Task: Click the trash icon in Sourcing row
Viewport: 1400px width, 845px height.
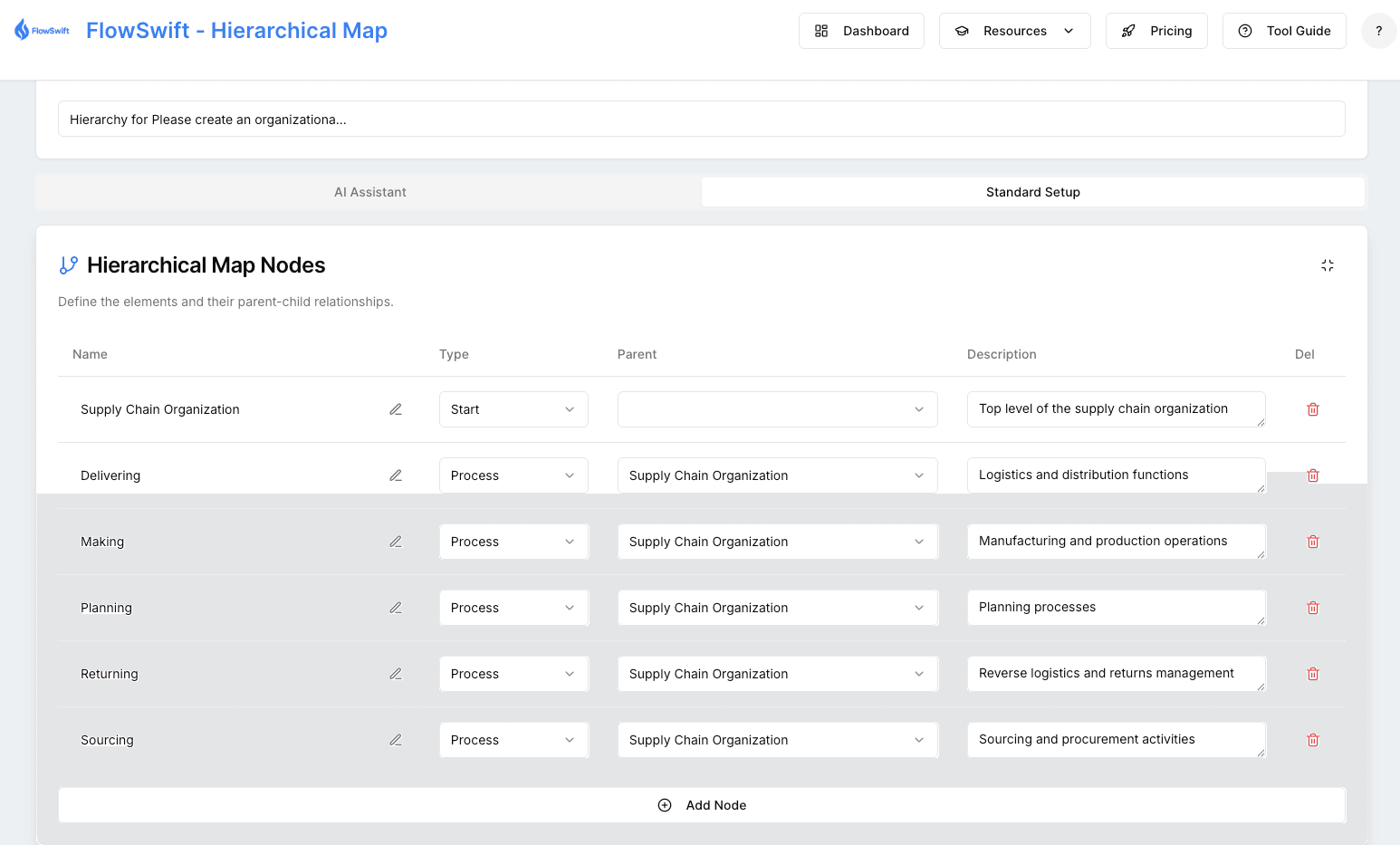Action: (x=1313, y=740)
